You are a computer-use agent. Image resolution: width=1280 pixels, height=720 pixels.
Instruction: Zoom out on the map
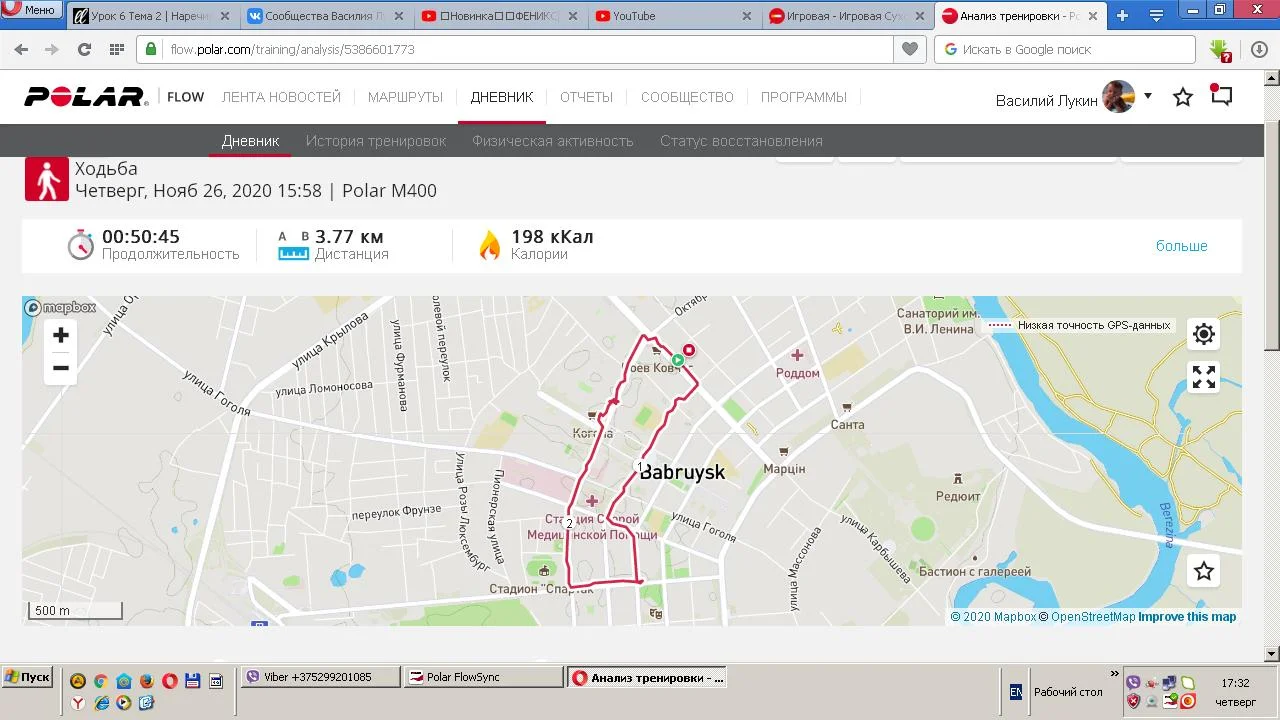click(x=61, y=368)
